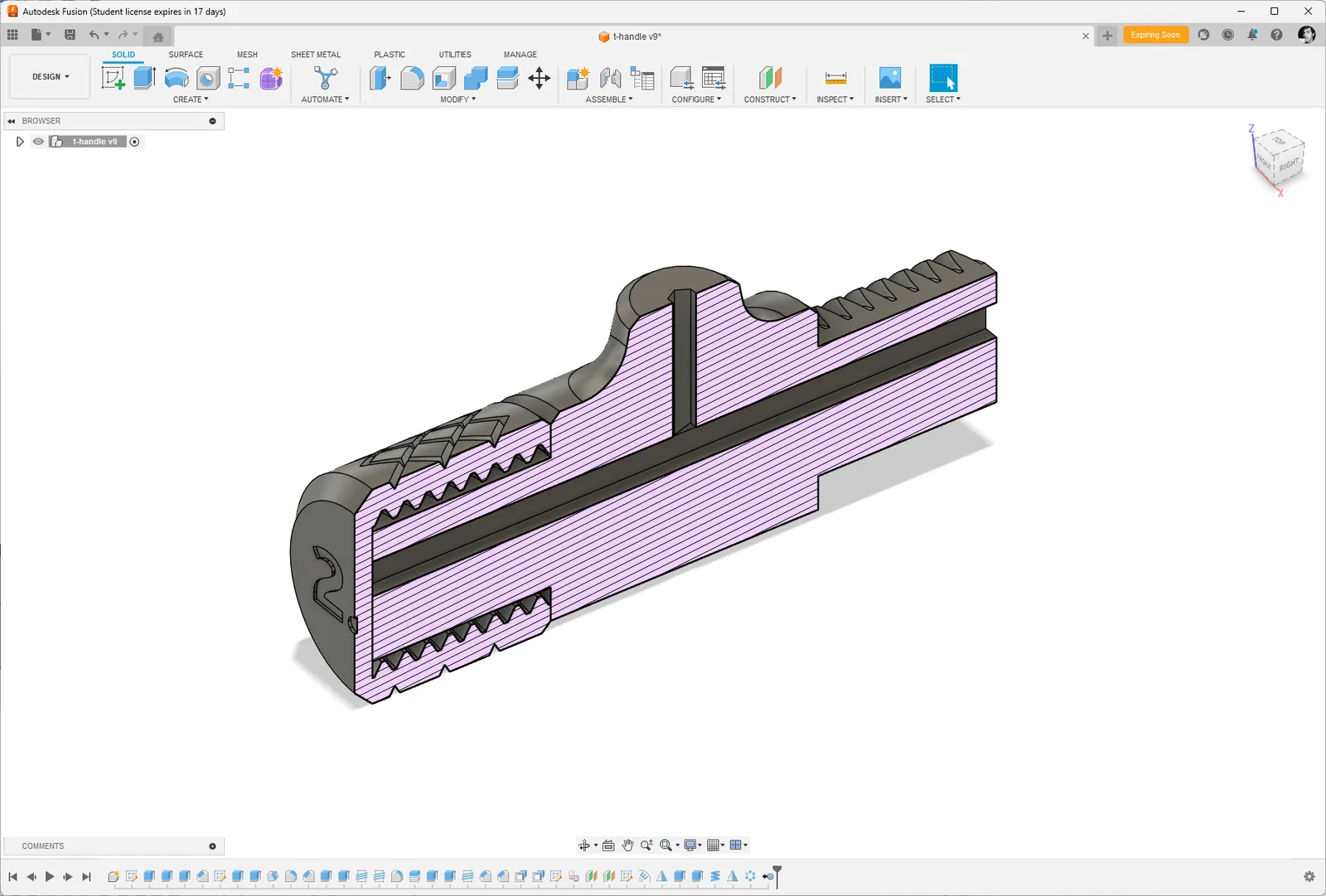Screen dimensions: 1326x896
Task: Activate the t-handle v9 component radio button
Action: pyautogui.click(x=134, y=142)
